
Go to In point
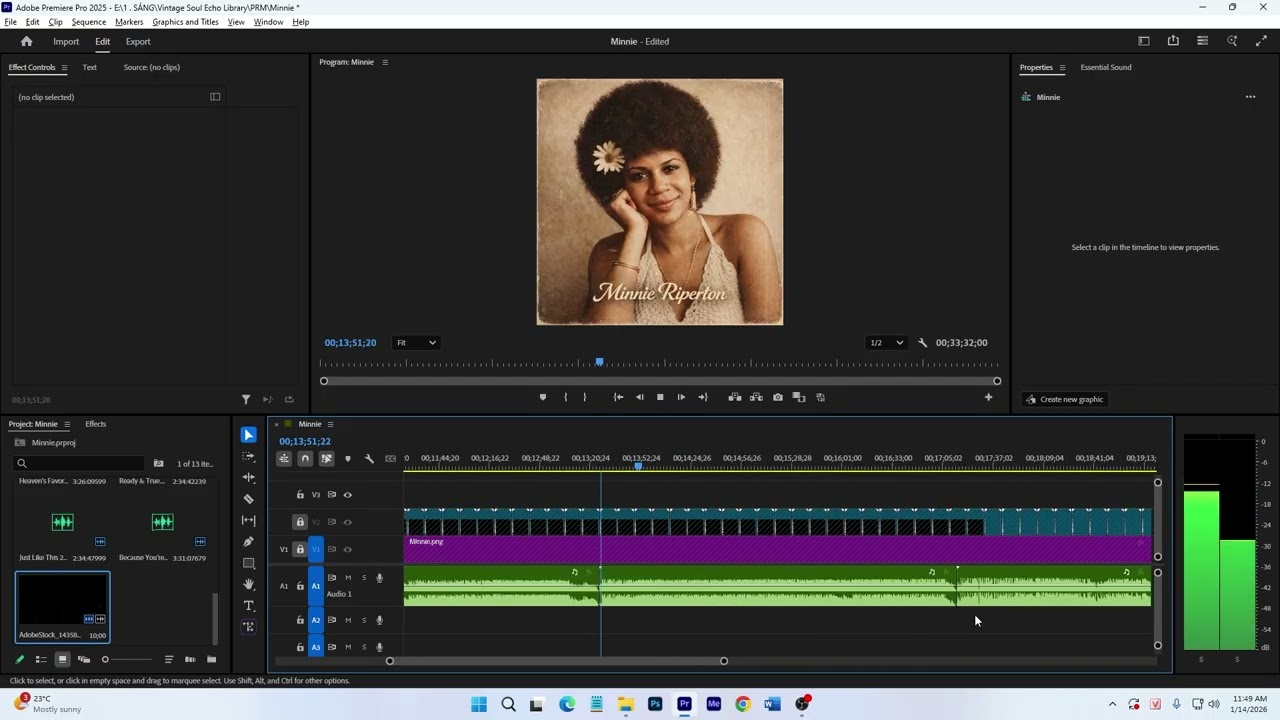click(x=618, y=397)
